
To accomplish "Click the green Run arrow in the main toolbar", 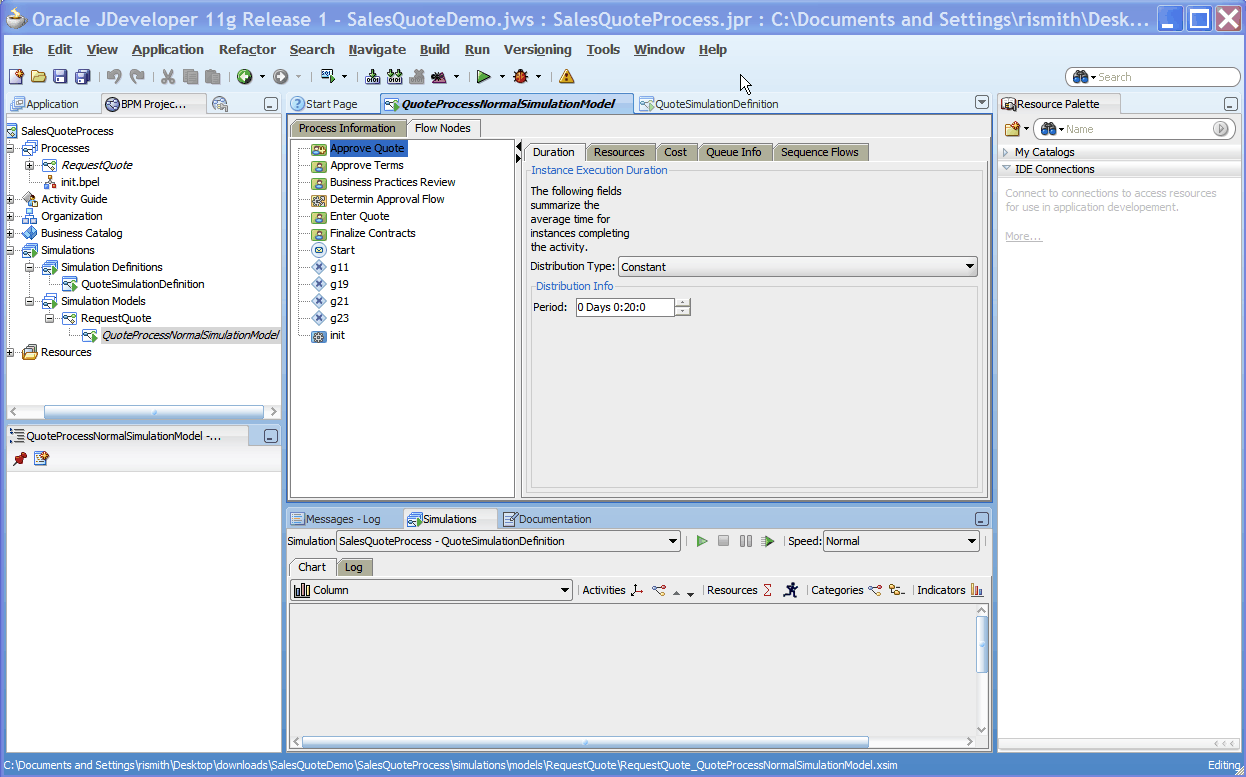I will (x=483, y=77).
